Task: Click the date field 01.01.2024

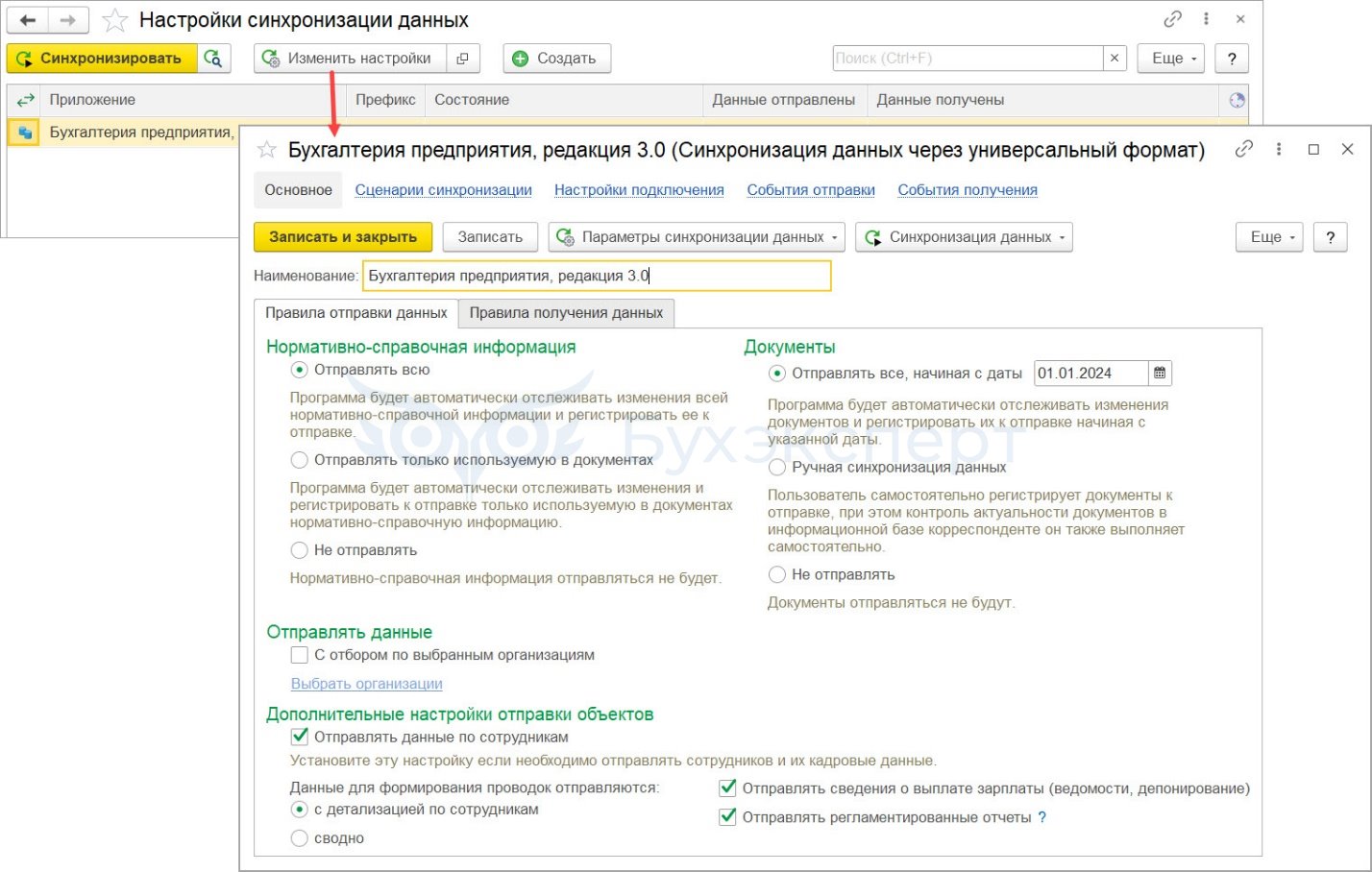Action: point(1090,374)
